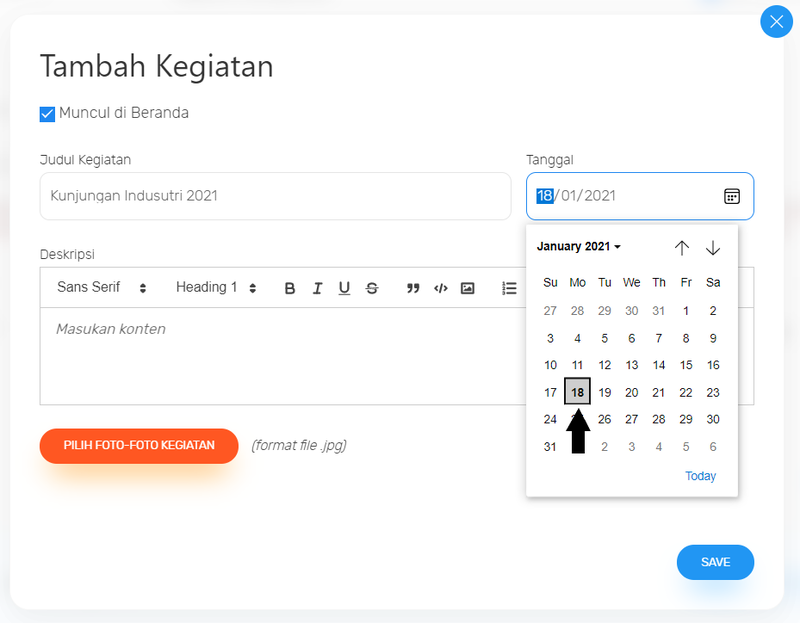Select the month segment of Tanggal field
The height and width of the screenshot is (623, 800).
pyautogui.click(x=571, y=196)
